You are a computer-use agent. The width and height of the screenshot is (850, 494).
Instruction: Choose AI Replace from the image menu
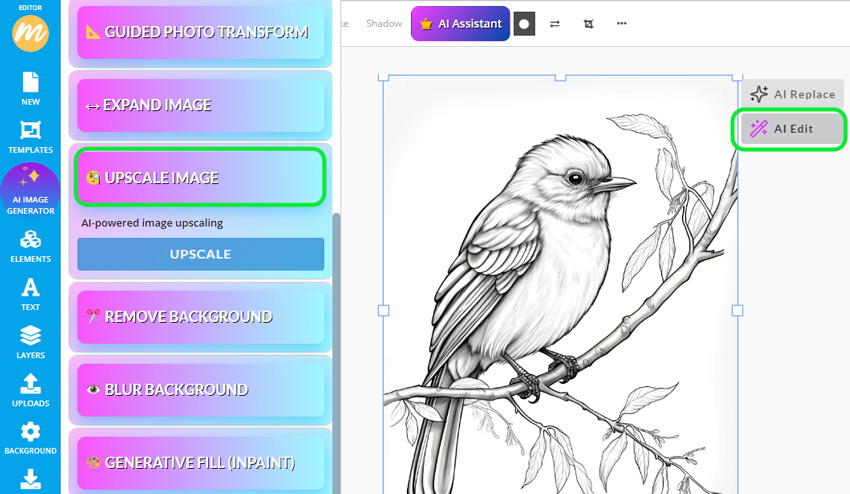pos(792,94)
